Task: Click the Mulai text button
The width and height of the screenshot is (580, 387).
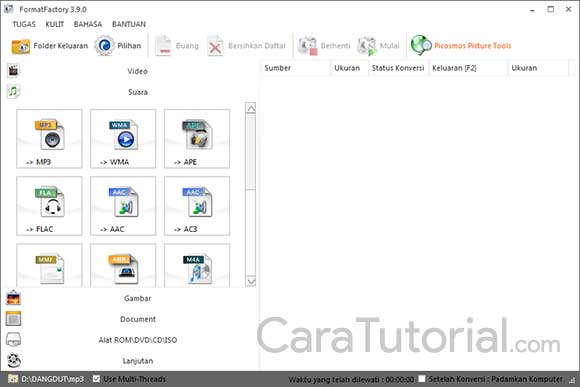Action: click(390, 46)
